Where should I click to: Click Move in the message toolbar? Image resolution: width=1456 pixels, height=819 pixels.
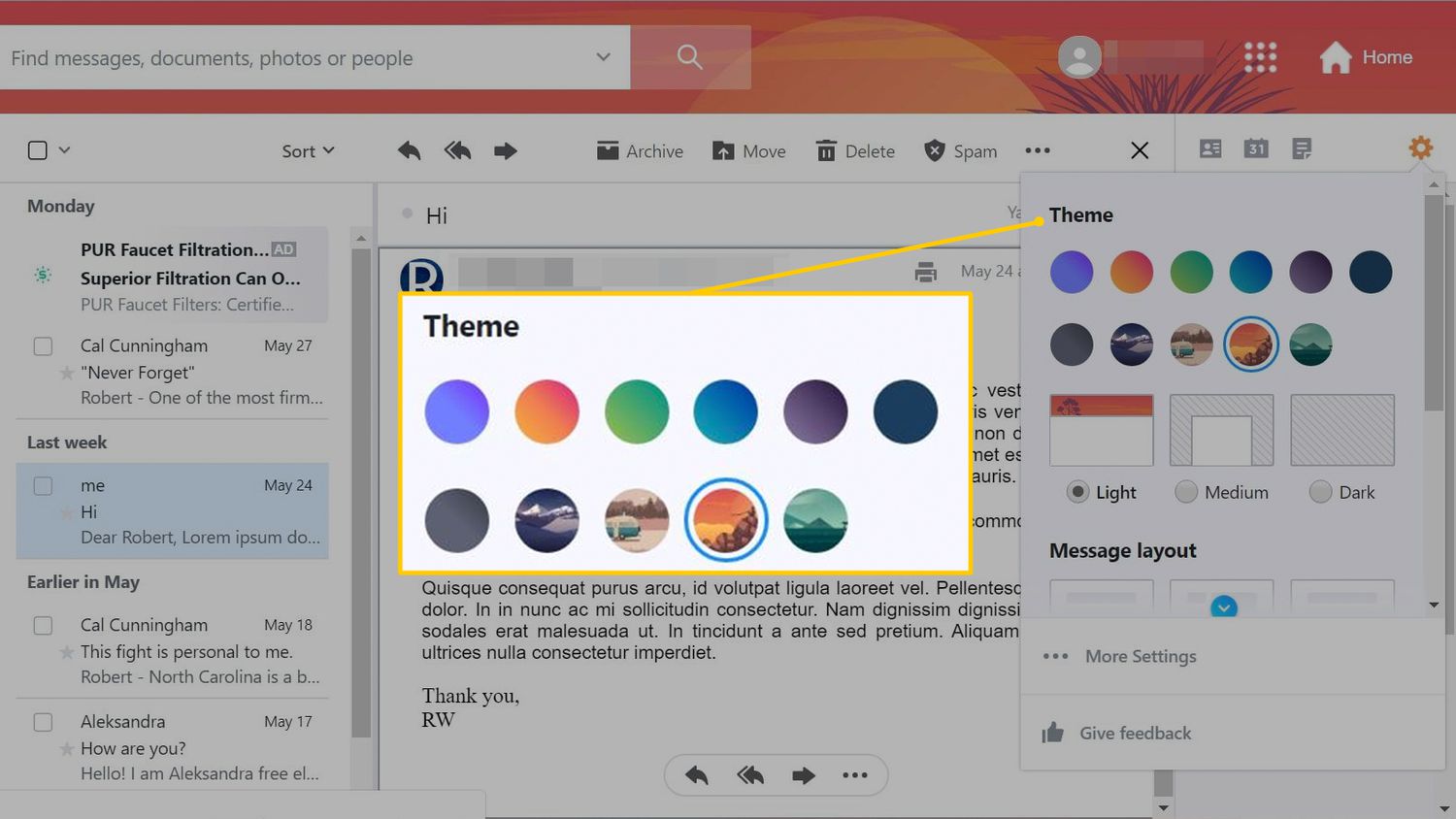(x=748, y=151)
